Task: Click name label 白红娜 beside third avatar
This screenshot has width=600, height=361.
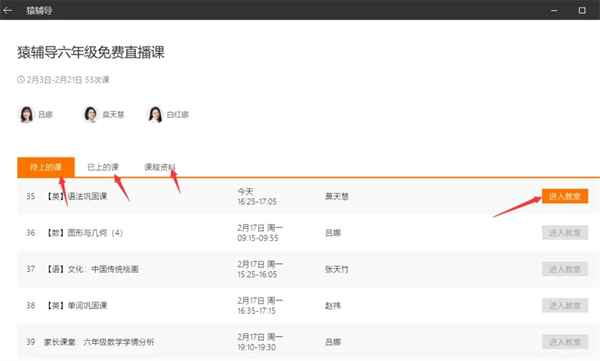Action: pyautogui.click(x=178, y=114)
